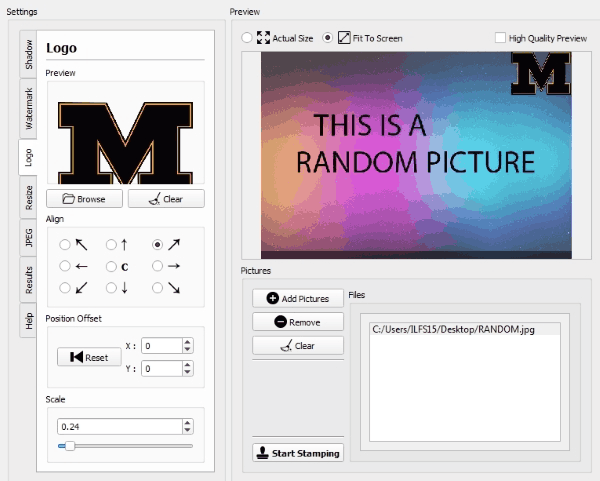Click the leftward arrow align icon

click(x=82, y=266)
